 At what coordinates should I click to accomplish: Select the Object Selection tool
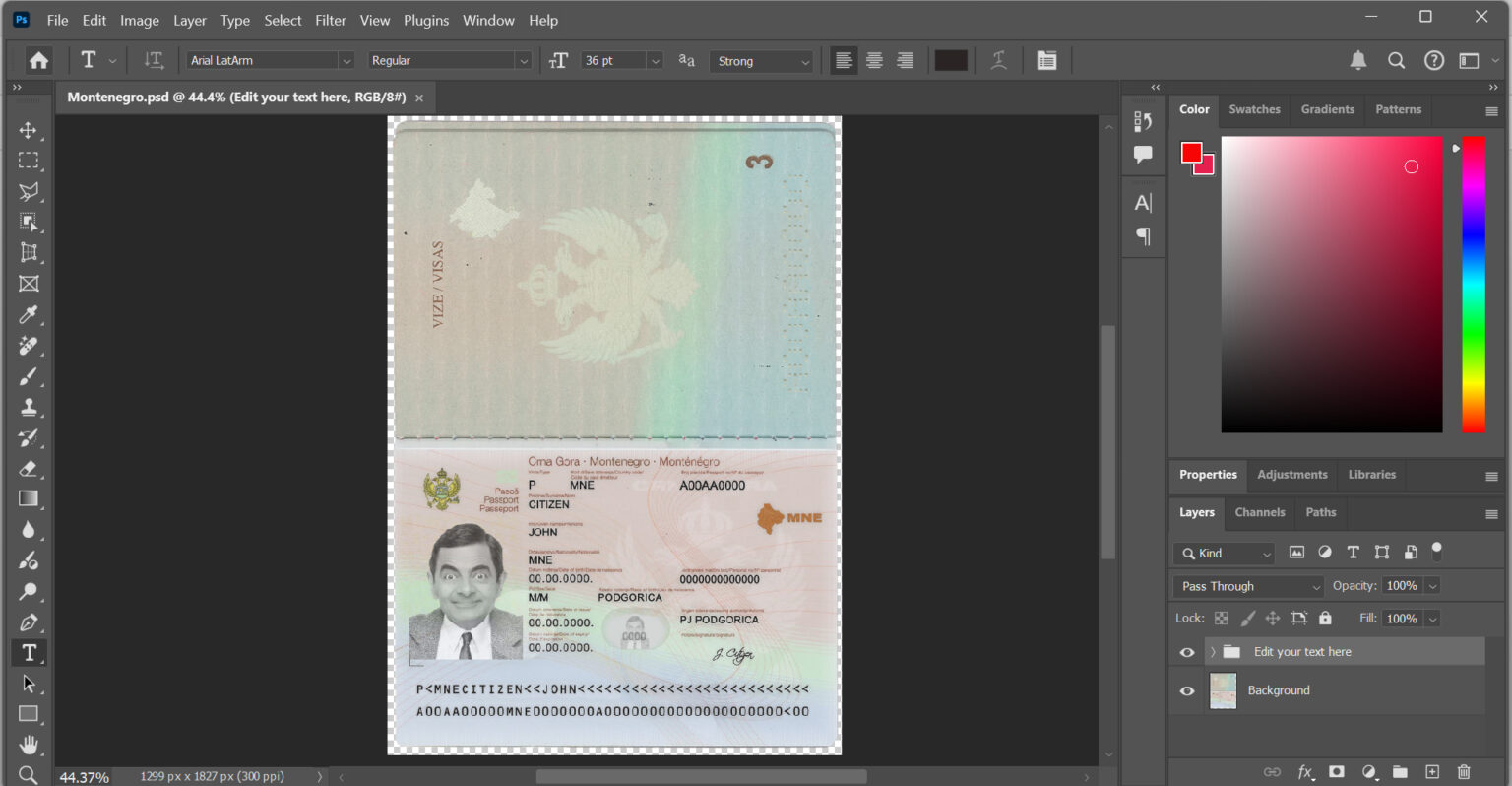29,223
